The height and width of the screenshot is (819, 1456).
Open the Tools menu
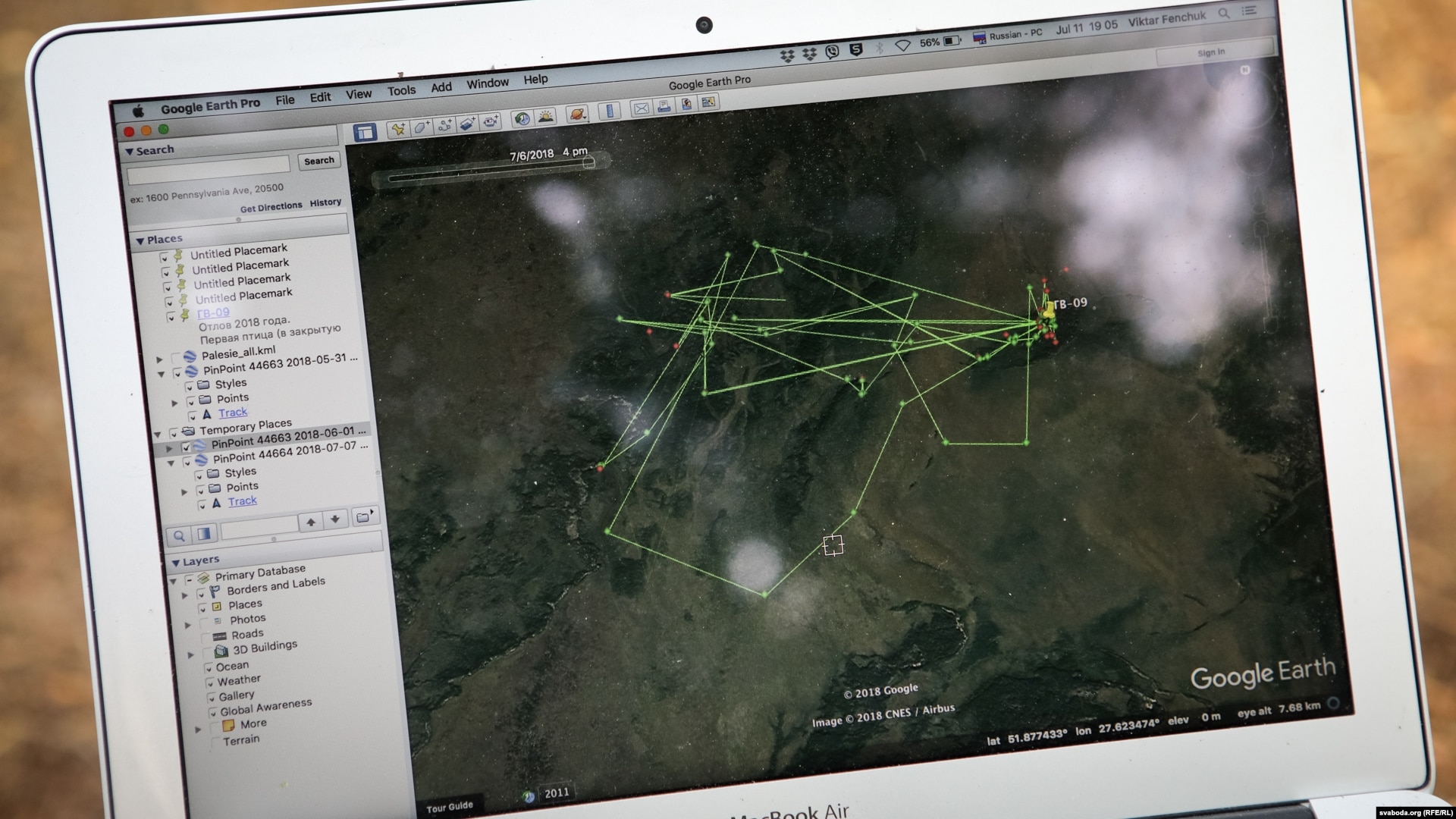click(x=401, y=91)
